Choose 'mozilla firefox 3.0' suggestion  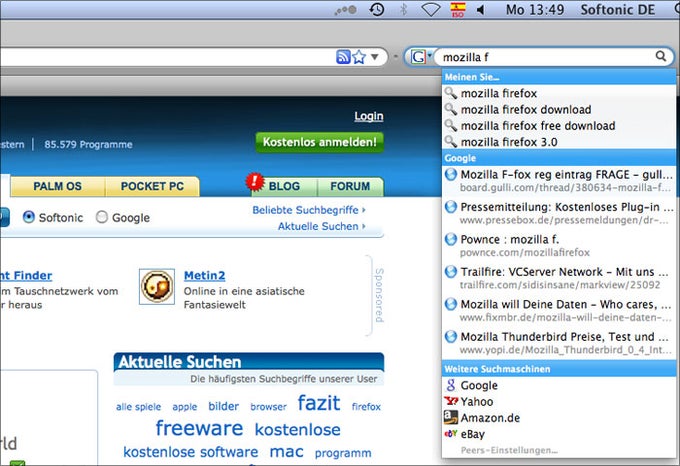click(x=559, y=142)
